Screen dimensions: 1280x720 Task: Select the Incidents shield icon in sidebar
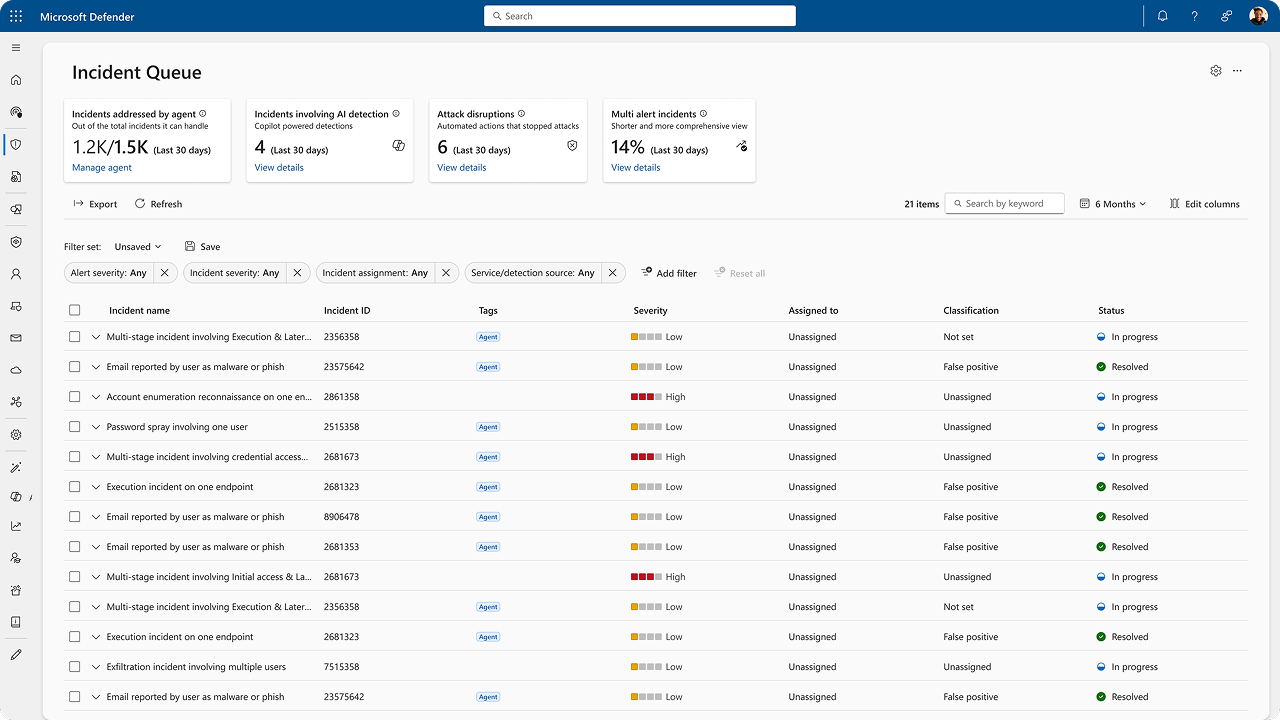pyautogui.click(x=16, y=145)
